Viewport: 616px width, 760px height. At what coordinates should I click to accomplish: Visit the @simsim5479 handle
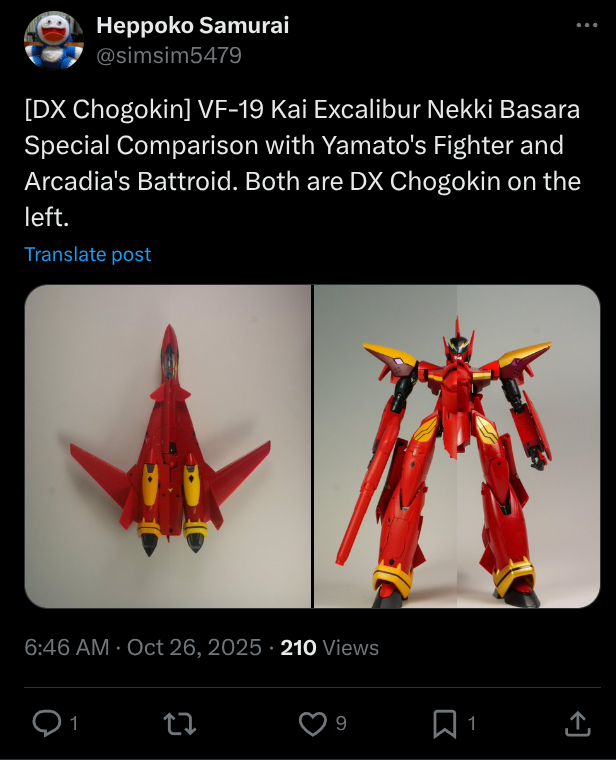point(169,55)
